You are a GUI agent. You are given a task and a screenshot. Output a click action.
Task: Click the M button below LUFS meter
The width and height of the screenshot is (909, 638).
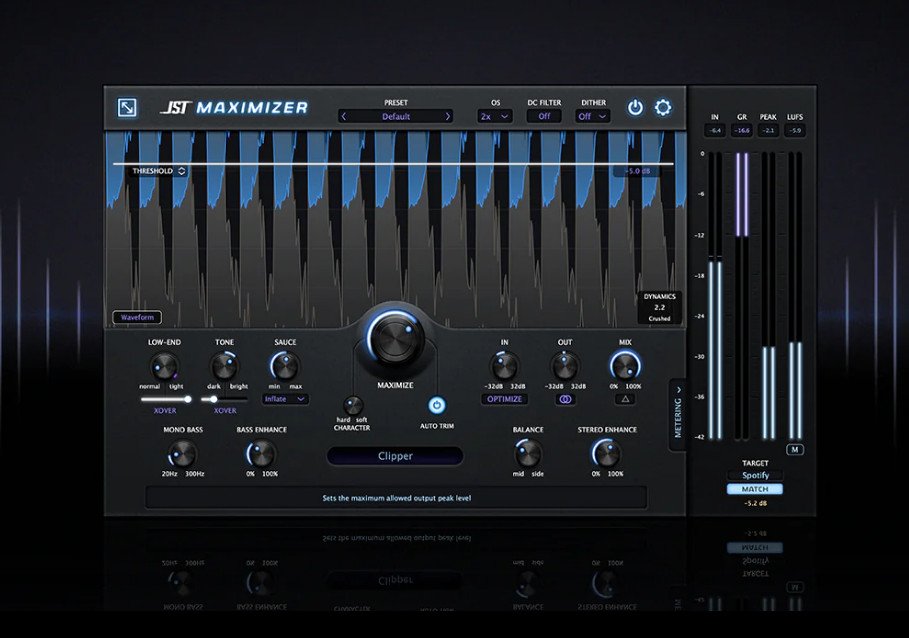pyautogui.click(x=795, y=450)
